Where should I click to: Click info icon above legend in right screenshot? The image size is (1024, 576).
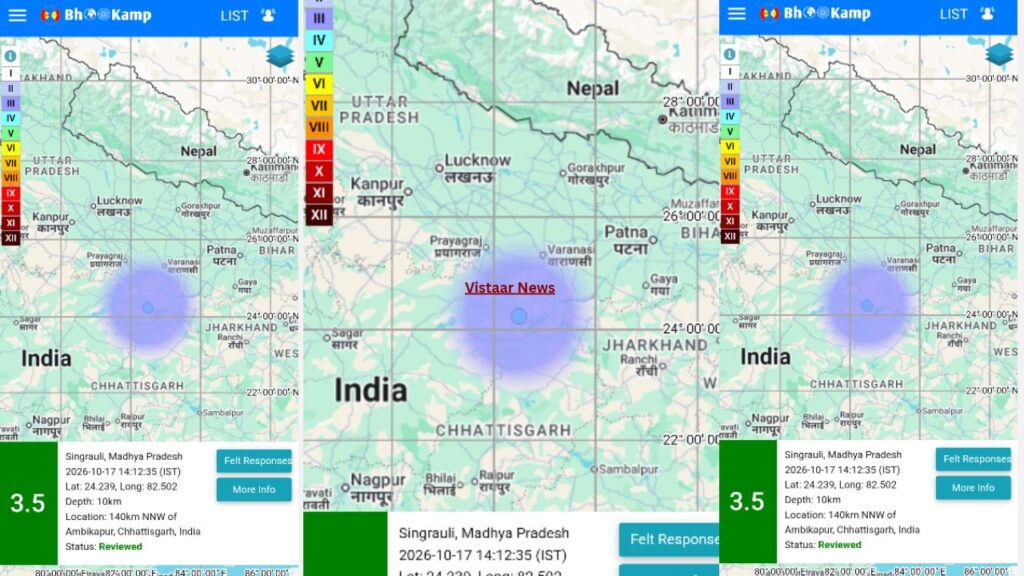[729, 54]
